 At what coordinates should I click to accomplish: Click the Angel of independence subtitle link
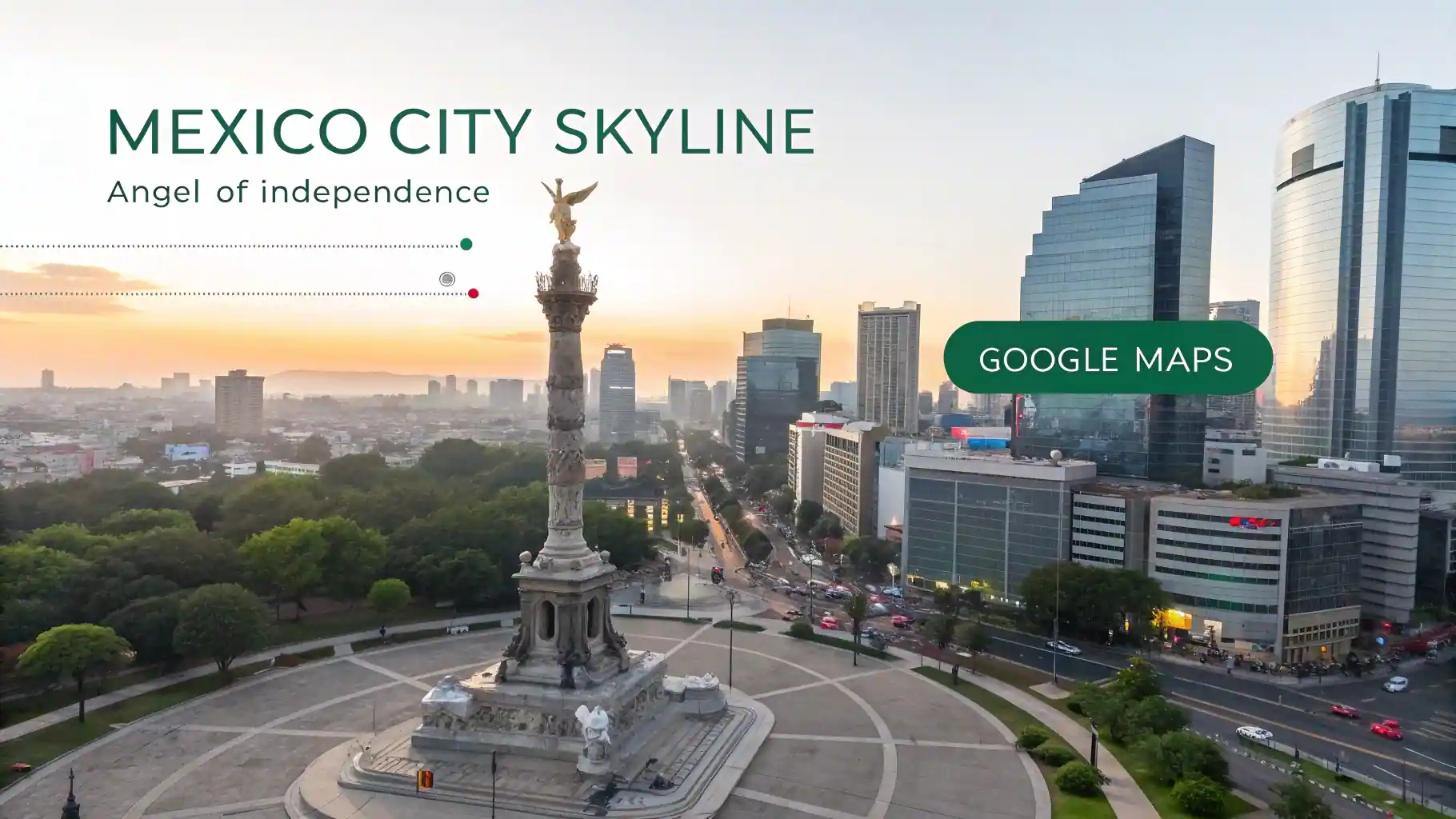(x=297, y=192)
